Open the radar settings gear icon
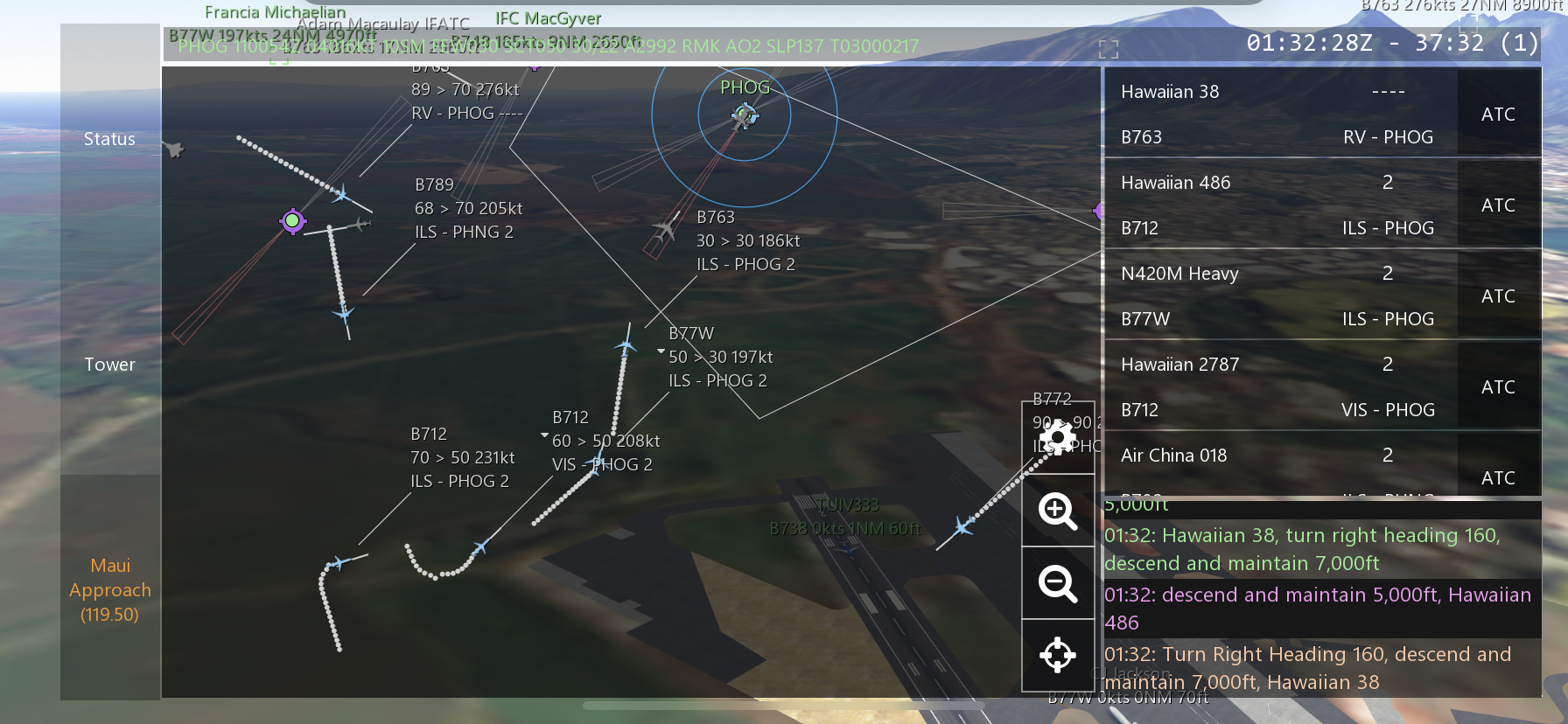Viewport: 1568px width, 724px height. pos(1058,438)
